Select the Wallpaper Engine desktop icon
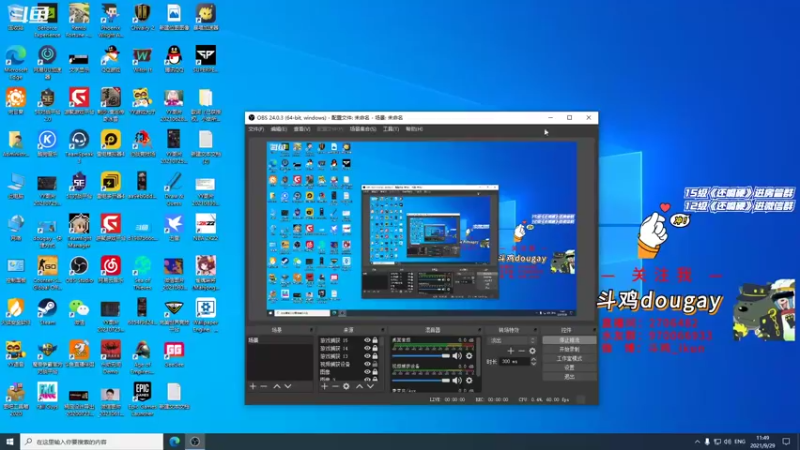This screenshot has height=450, width=800. coord(206,315)
